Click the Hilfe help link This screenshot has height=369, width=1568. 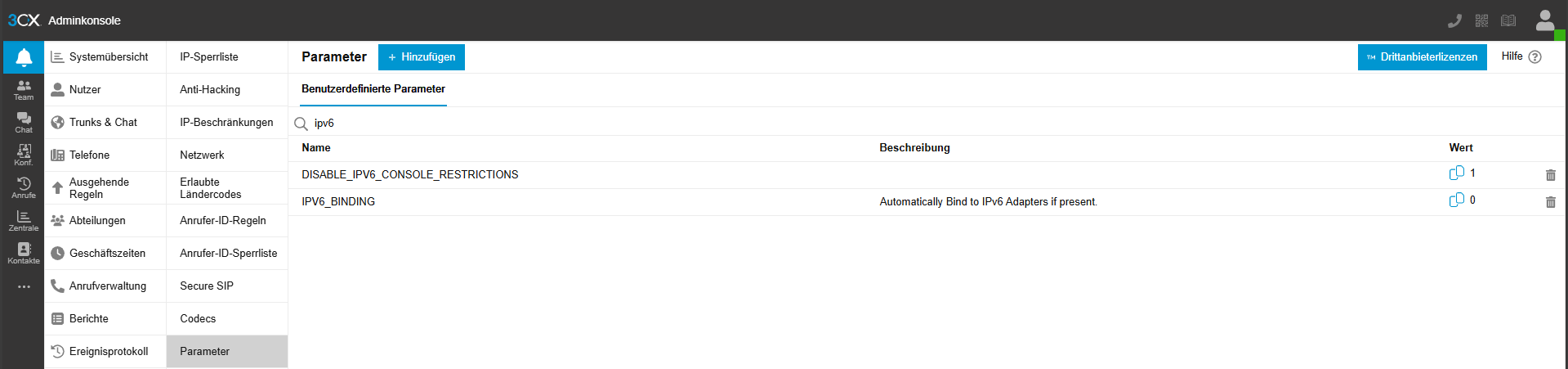tap(1521, 56)
